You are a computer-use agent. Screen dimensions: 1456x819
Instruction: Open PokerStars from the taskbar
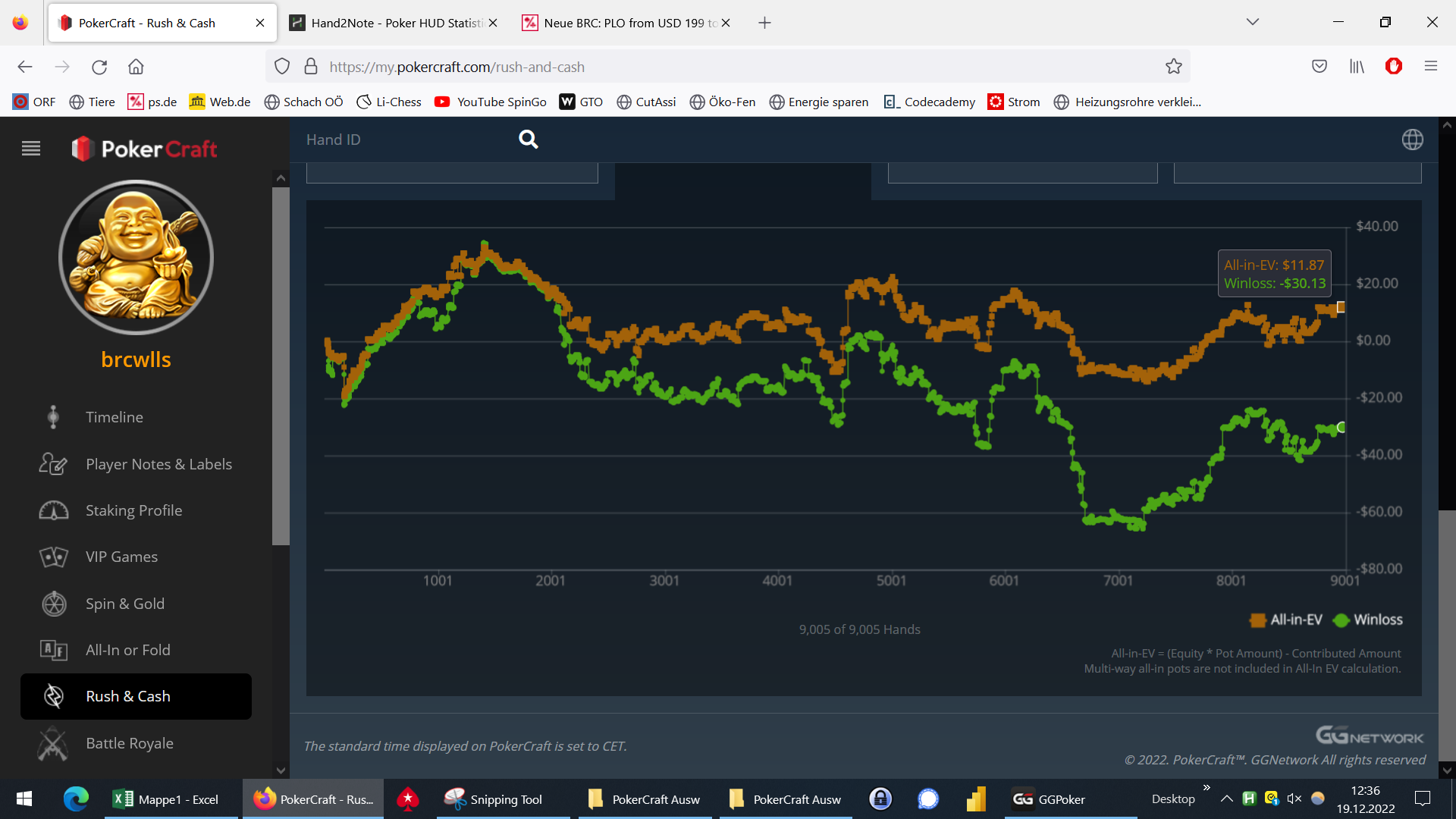(x=408, y=799)
